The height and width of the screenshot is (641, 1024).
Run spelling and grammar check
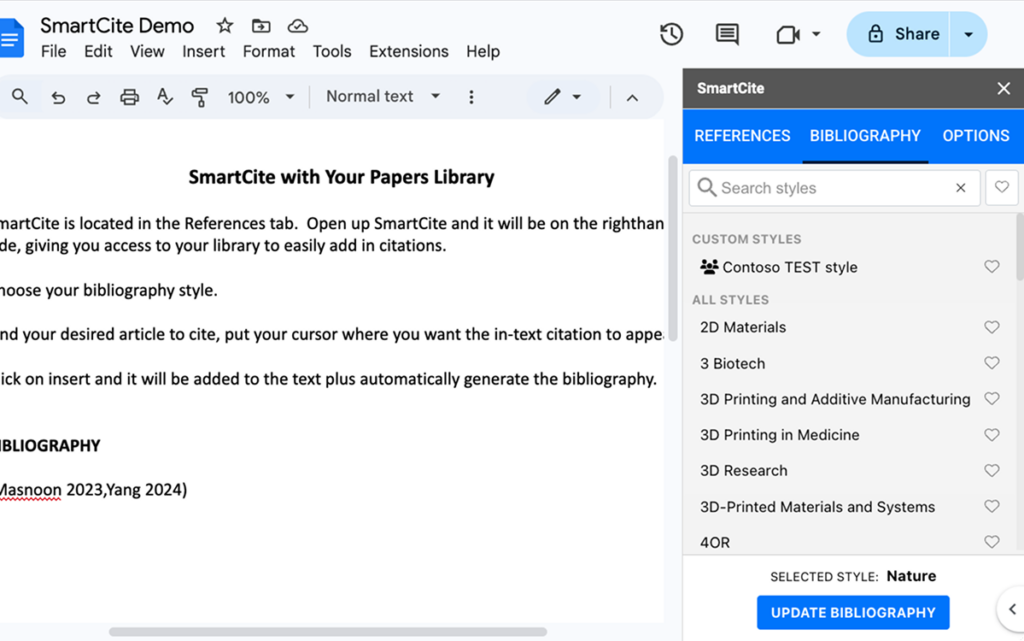click(164, 96)
